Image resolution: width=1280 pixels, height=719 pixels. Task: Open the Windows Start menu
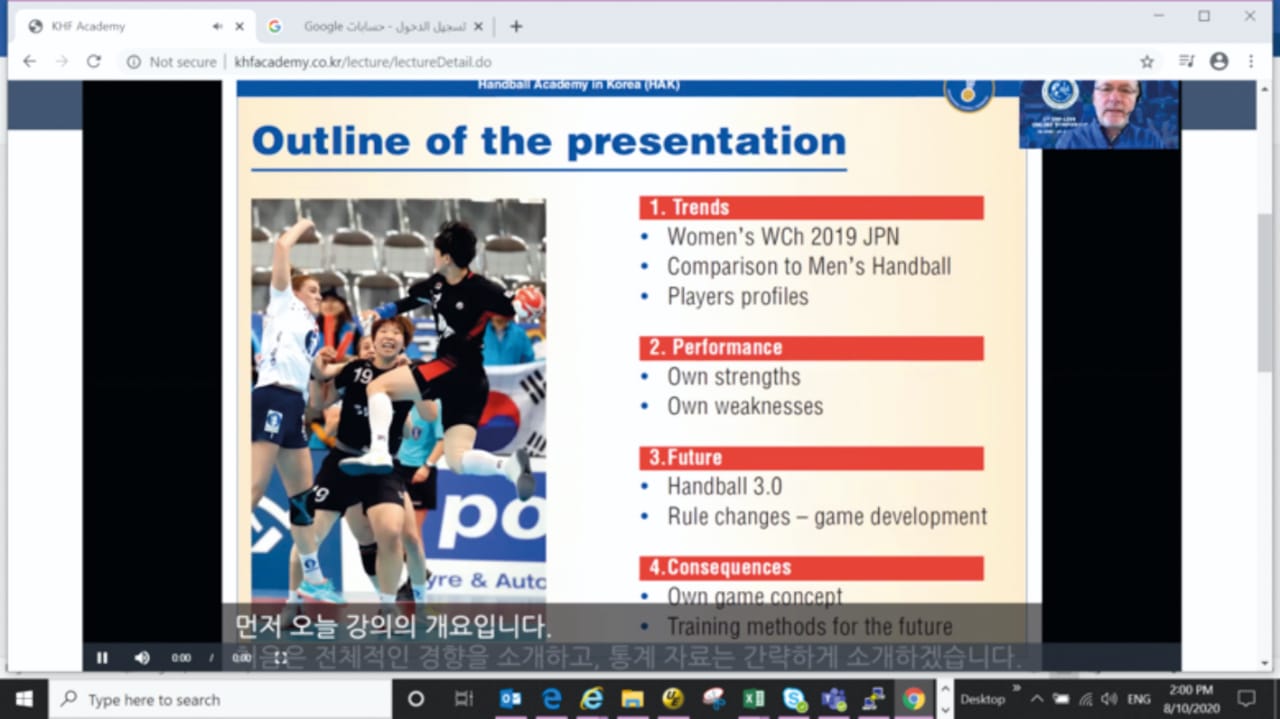tap(23, 699)
